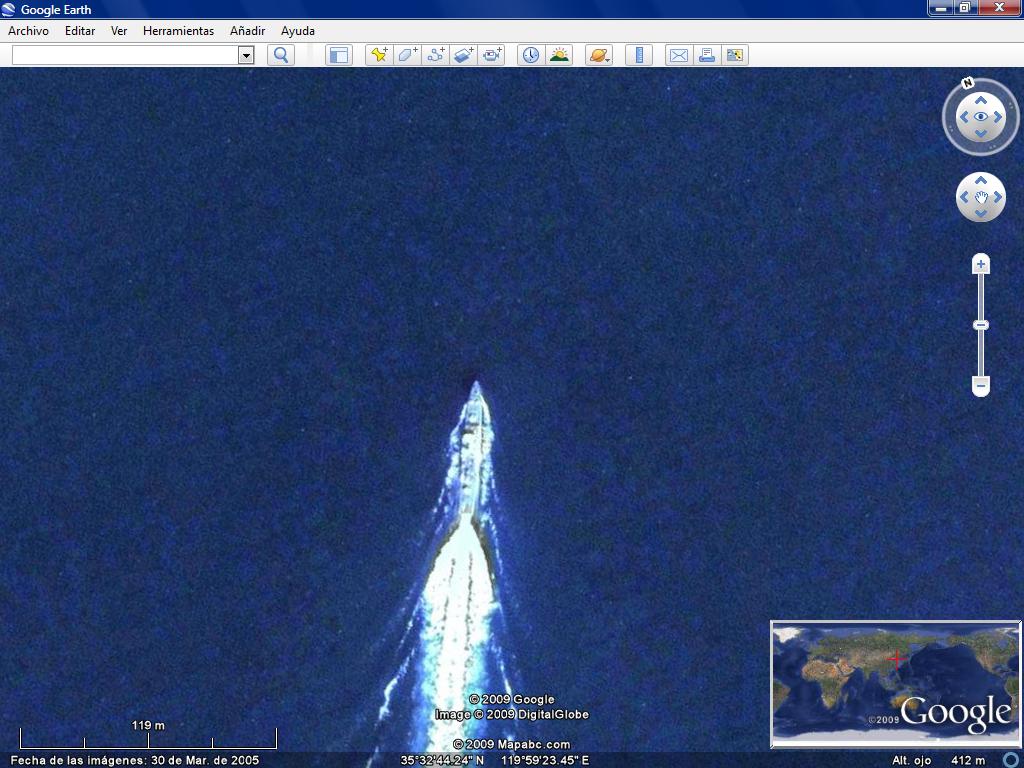View in Google Maps icon
This screenshot has height=768, width=1024.
click(735, 55)
